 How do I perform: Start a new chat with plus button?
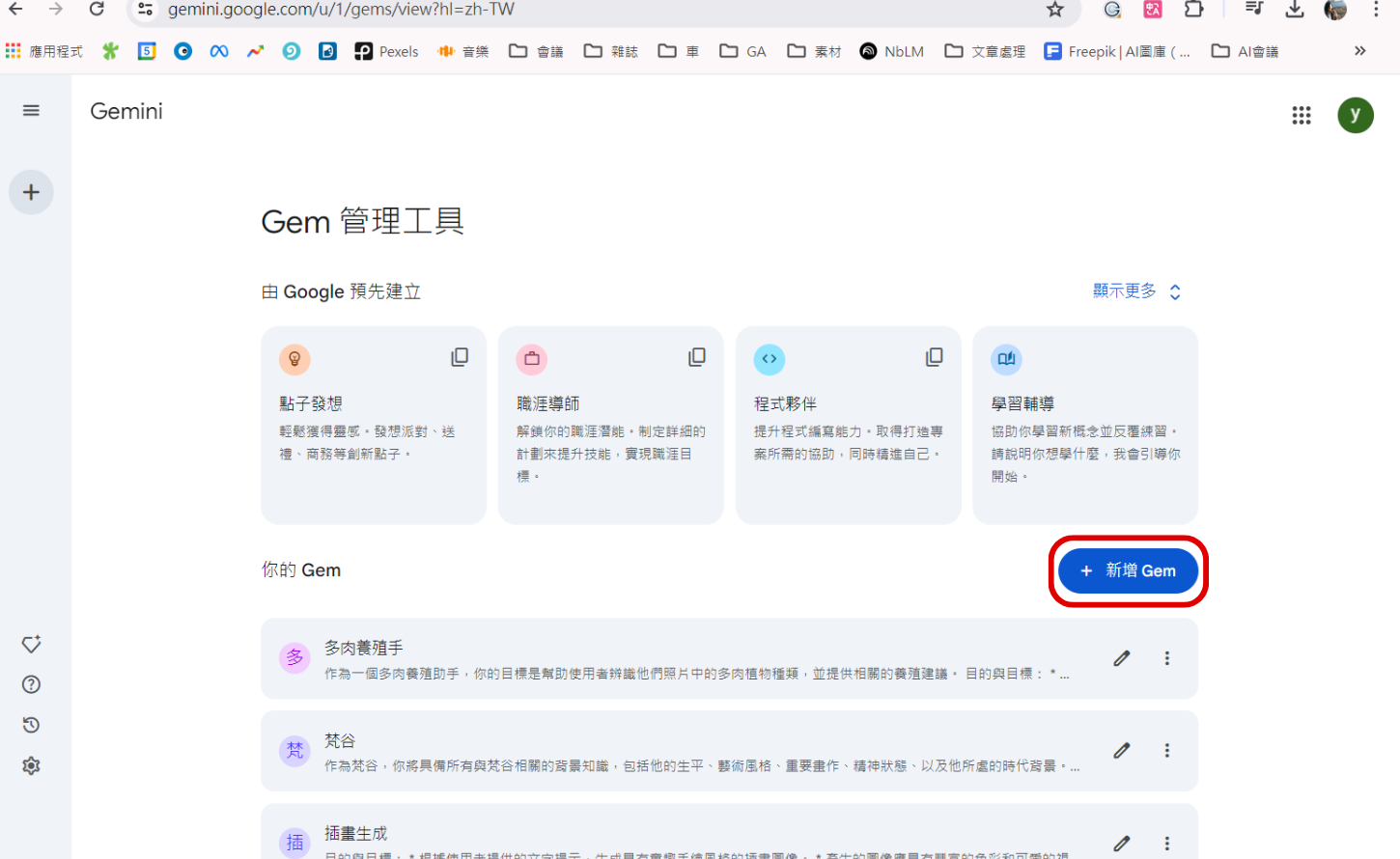31,192
